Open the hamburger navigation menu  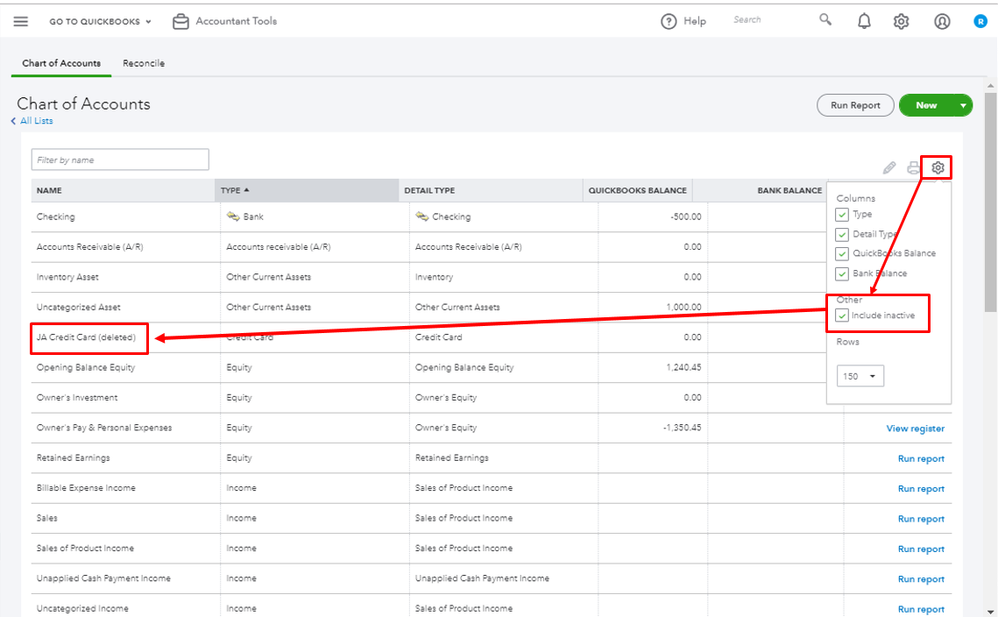tap(21, 21)
